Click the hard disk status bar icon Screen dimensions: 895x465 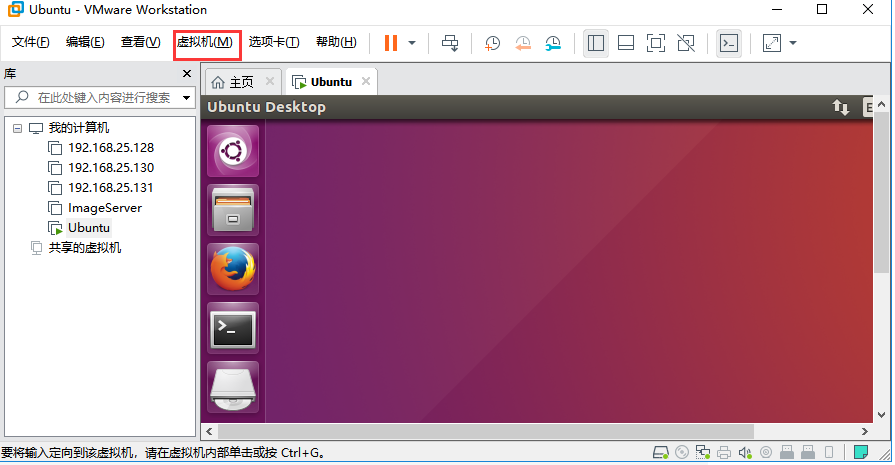(x=660, y=453)
